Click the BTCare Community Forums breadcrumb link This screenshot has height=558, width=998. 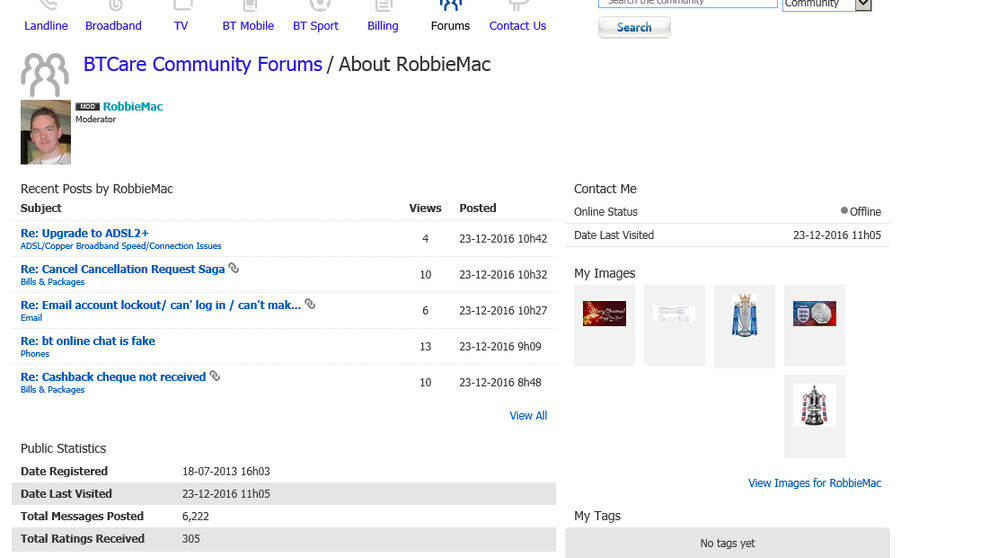tap(203, 64)
